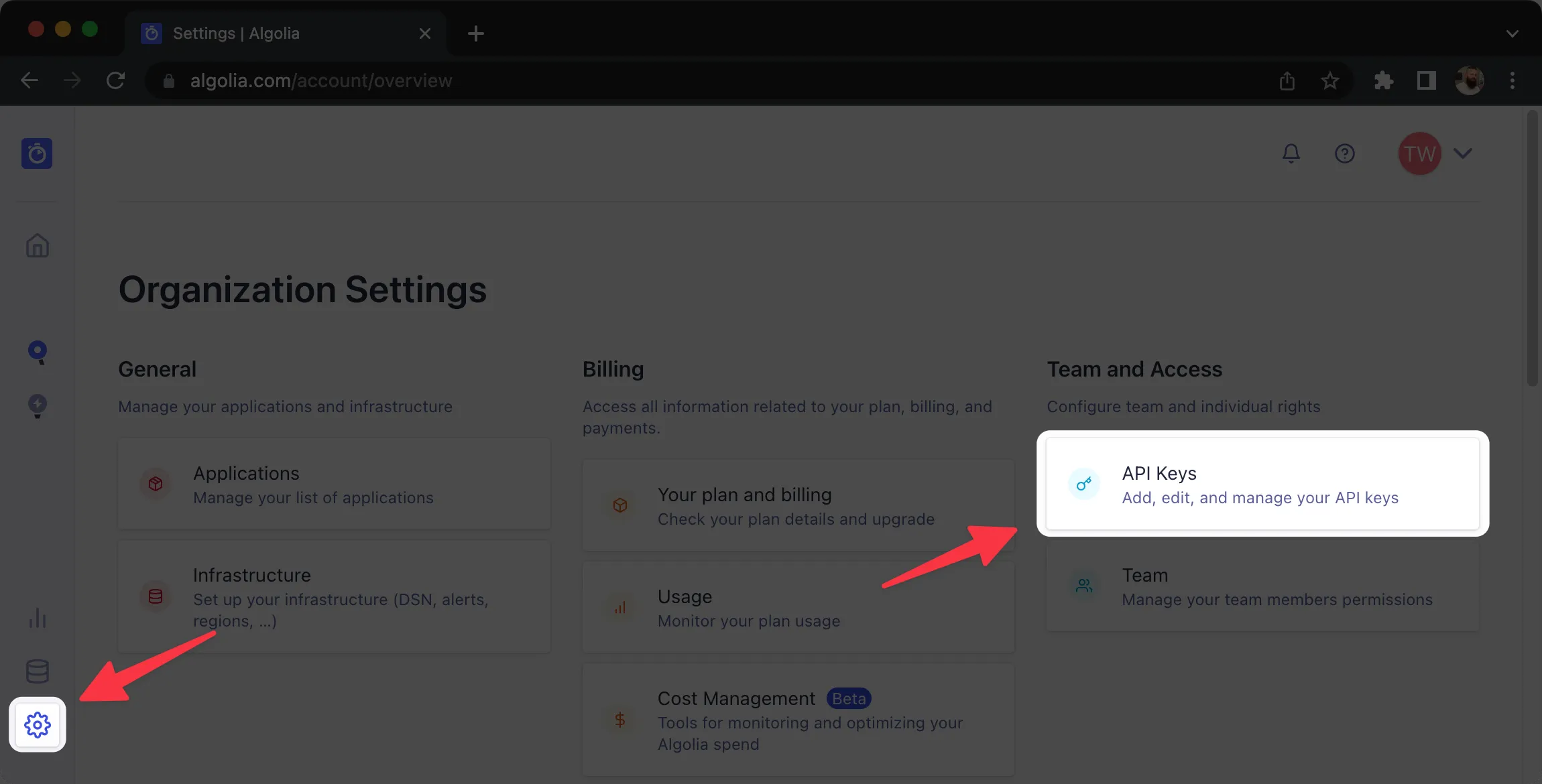Select the Settings | Algolia tab
Image resolution: width=1542 pixels, height=784 pixels.
pyautogui.click(x=286, y=33)
